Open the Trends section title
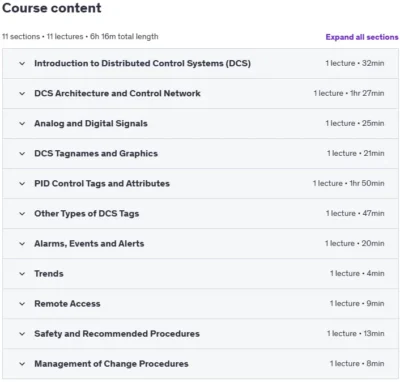The height and width of the screenshot is (382, 400). (49, 274)
